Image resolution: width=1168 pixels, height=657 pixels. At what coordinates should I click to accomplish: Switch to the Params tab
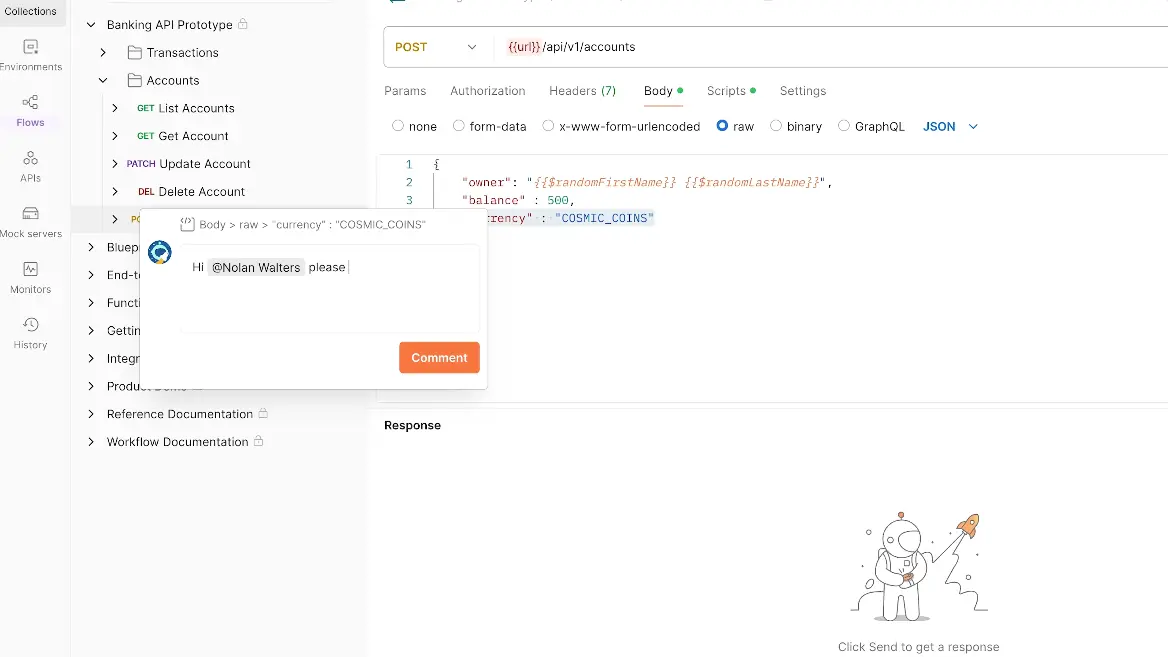click(x=405, y=91)
